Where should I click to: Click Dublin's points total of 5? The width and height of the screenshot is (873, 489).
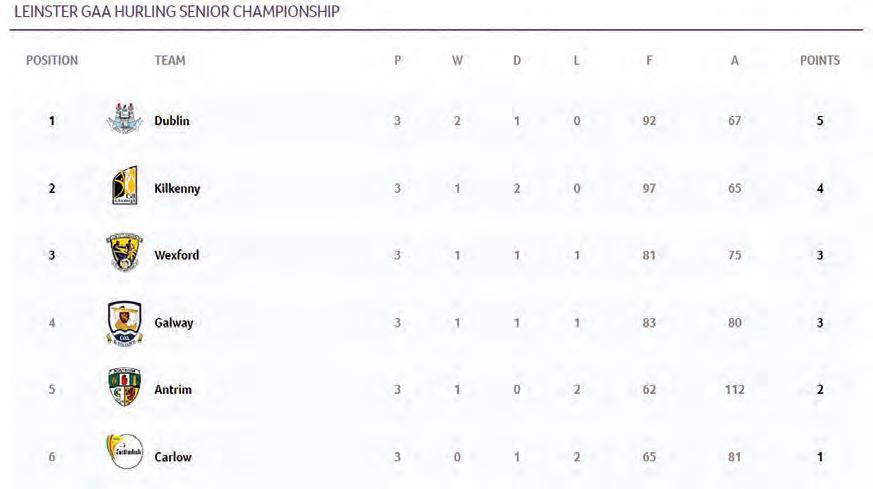point(820,121)
